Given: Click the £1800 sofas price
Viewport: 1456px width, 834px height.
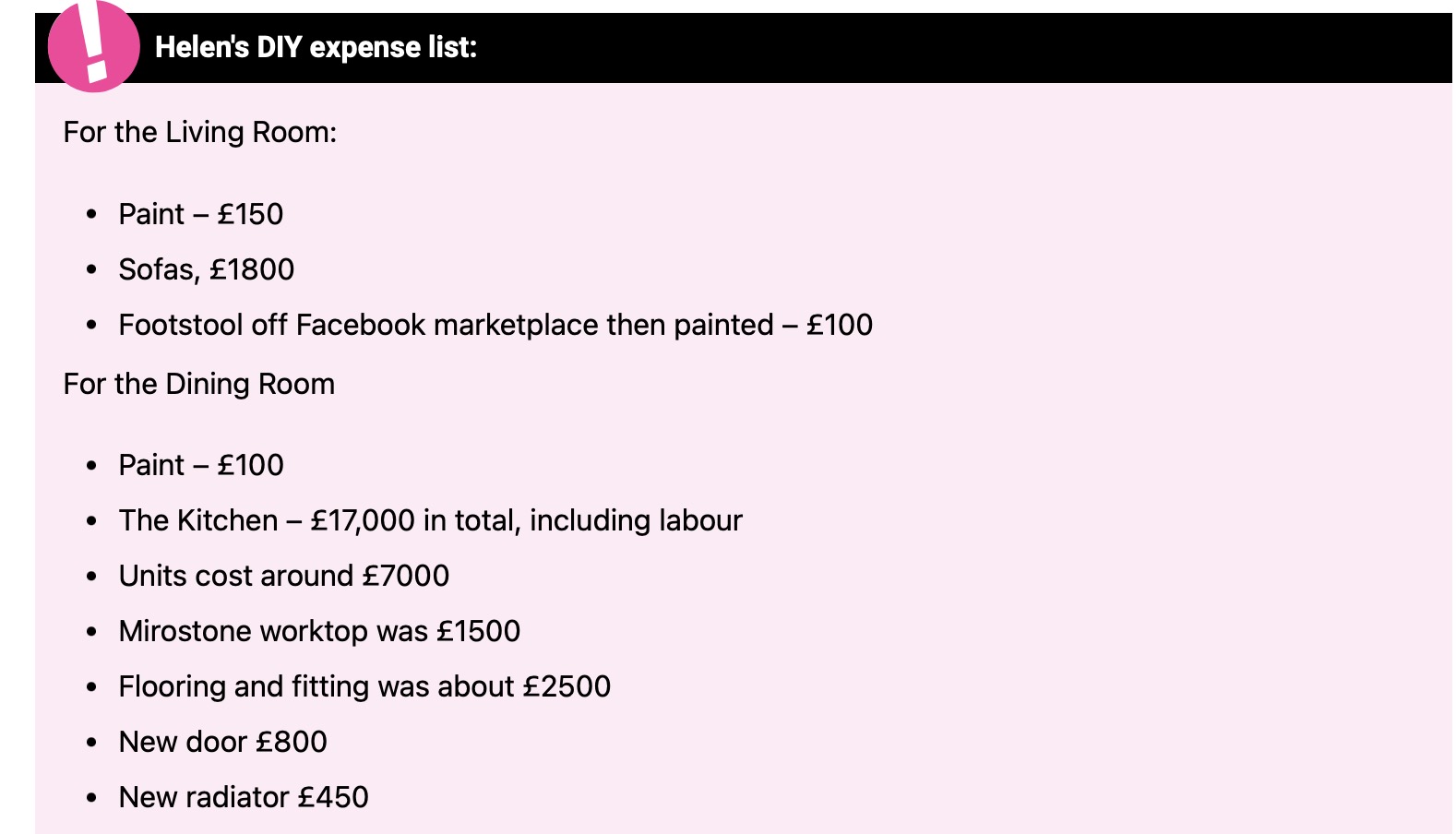Looking at the screenshot, I should click(252, 269).
